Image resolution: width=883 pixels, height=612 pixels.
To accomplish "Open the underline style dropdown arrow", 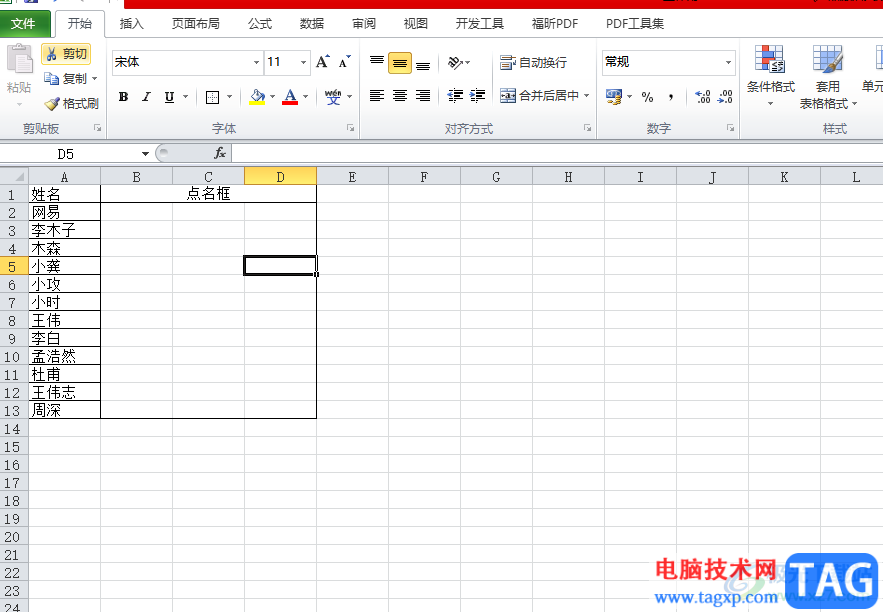I will [185, 97].
